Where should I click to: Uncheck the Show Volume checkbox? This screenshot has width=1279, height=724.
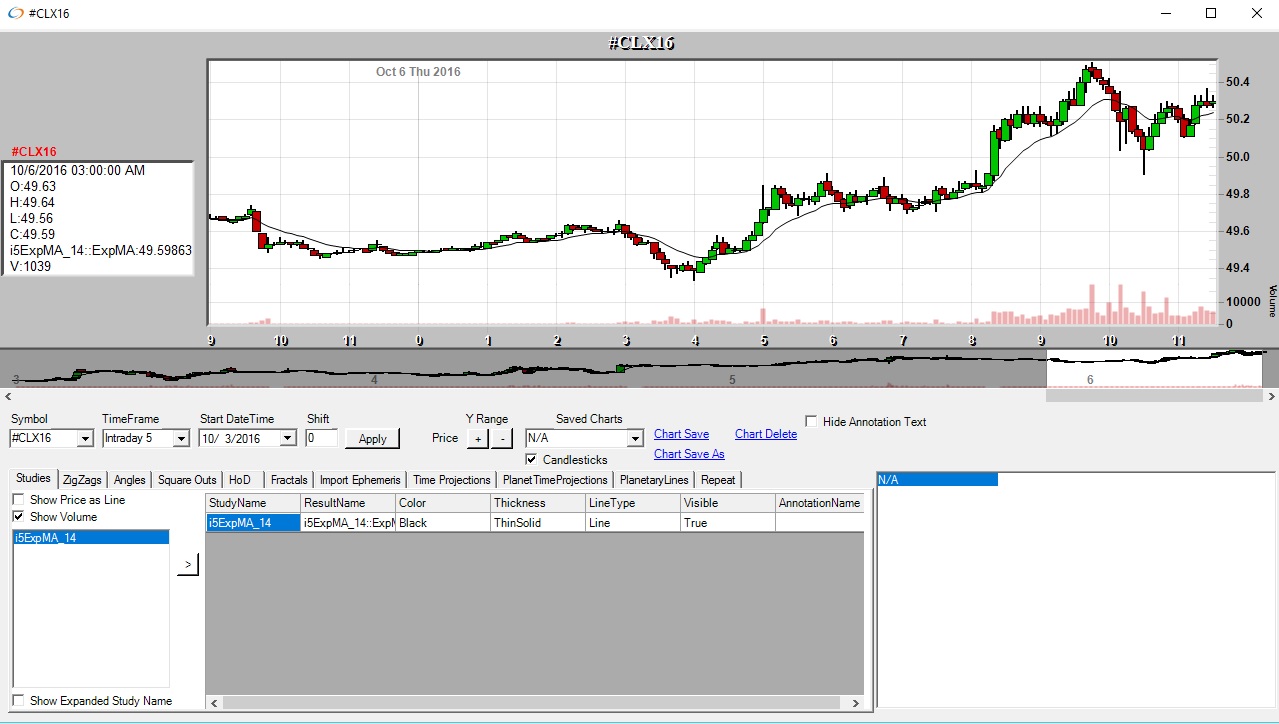coord(19,517)
